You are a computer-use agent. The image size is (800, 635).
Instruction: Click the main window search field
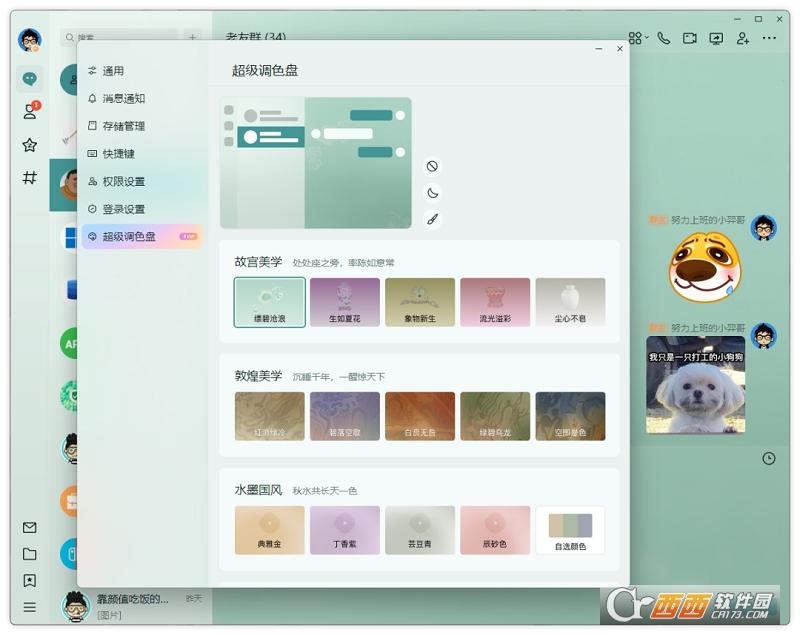(120, 37)
